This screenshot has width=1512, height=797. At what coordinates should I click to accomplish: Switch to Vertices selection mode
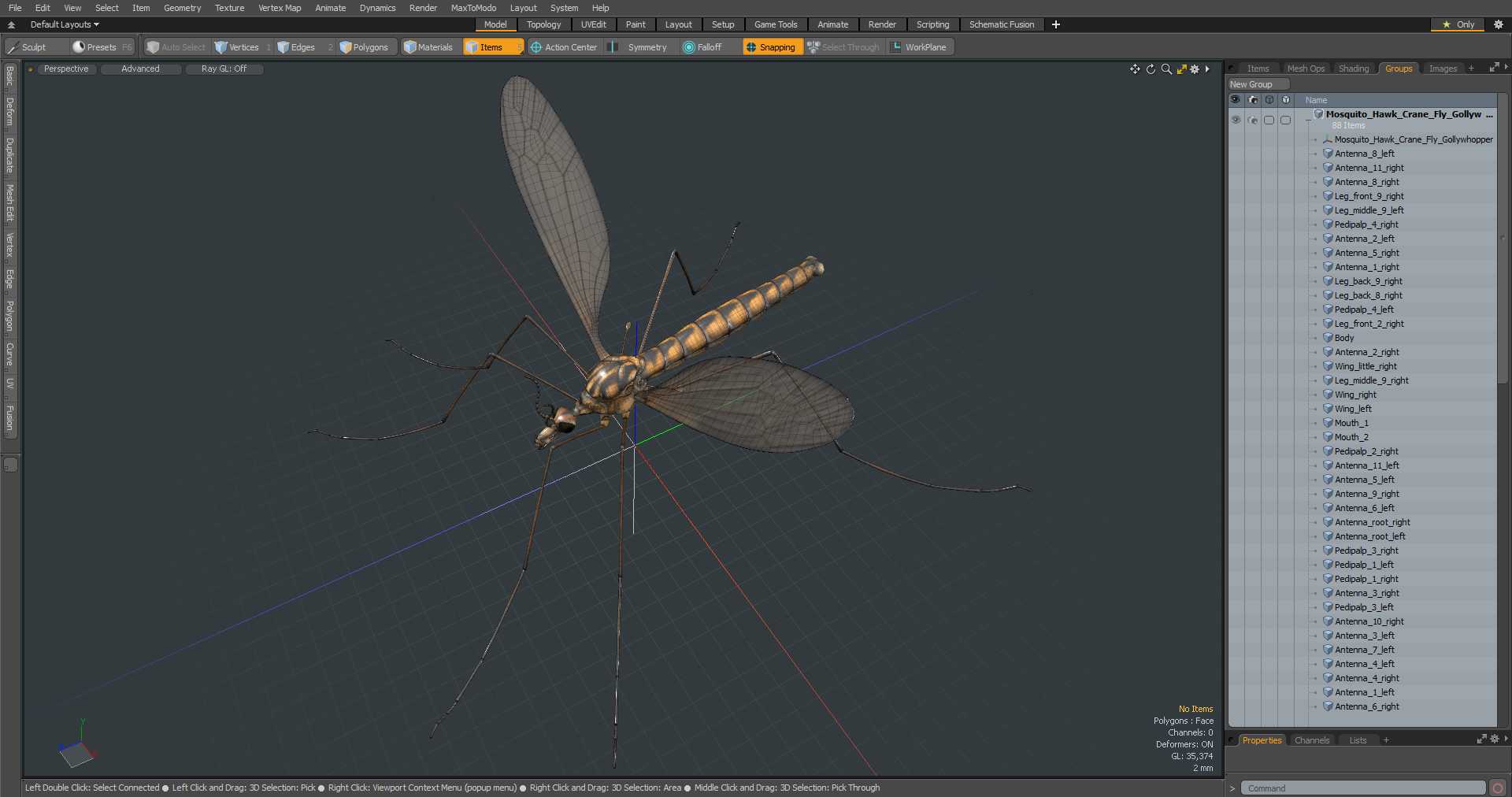[243, 47]
